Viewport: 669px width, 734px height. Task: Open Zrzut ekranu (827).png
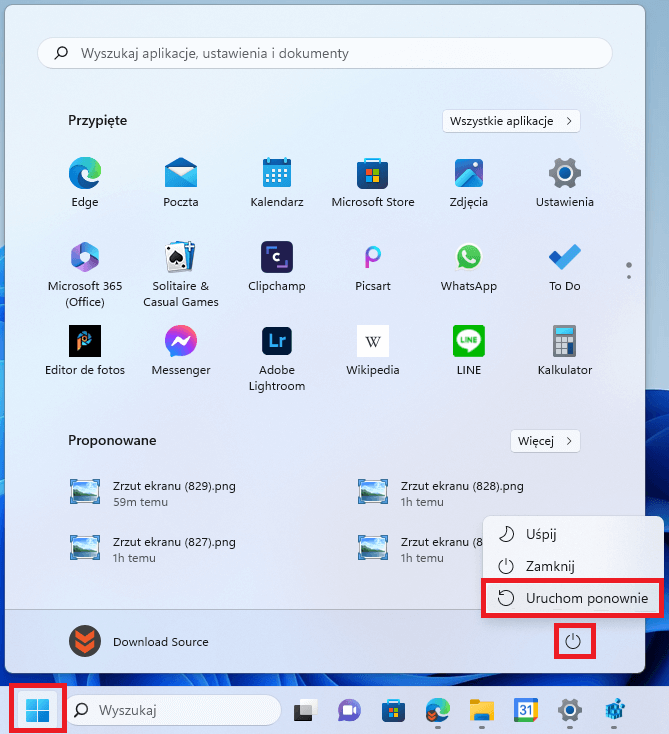click(x=153, y=549)
